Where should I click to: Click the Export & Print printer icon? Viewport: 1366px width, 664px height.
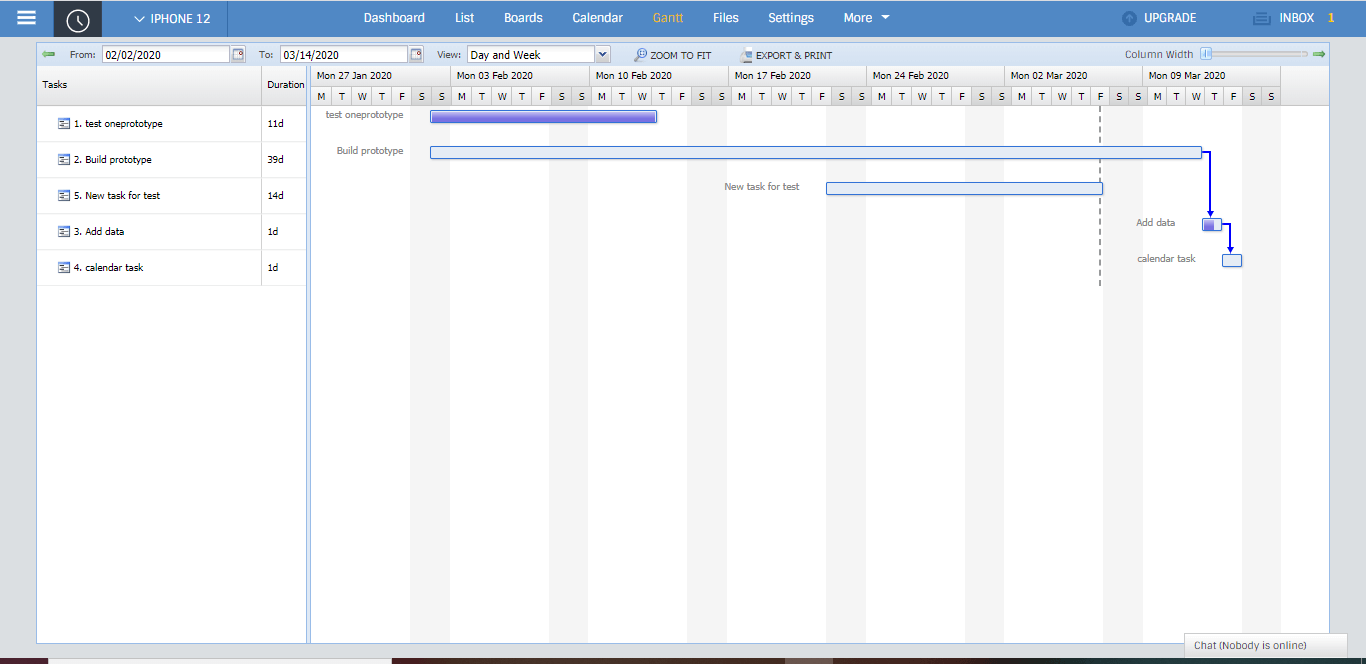(746, 55)
